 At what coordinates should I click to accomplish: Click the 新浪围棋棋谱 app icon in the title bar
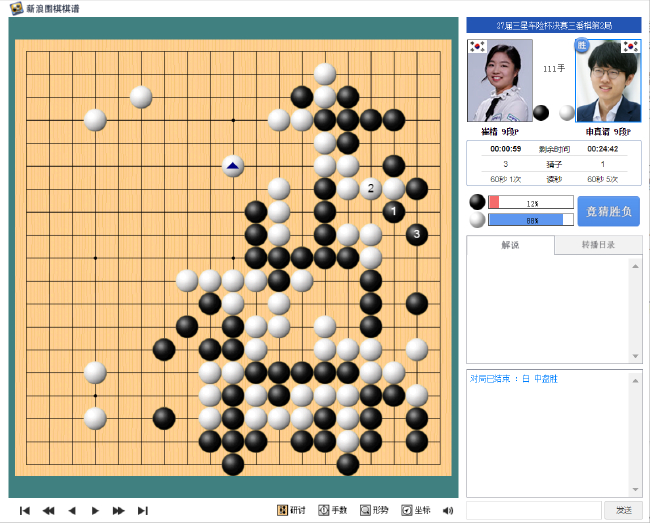(16, 8)
